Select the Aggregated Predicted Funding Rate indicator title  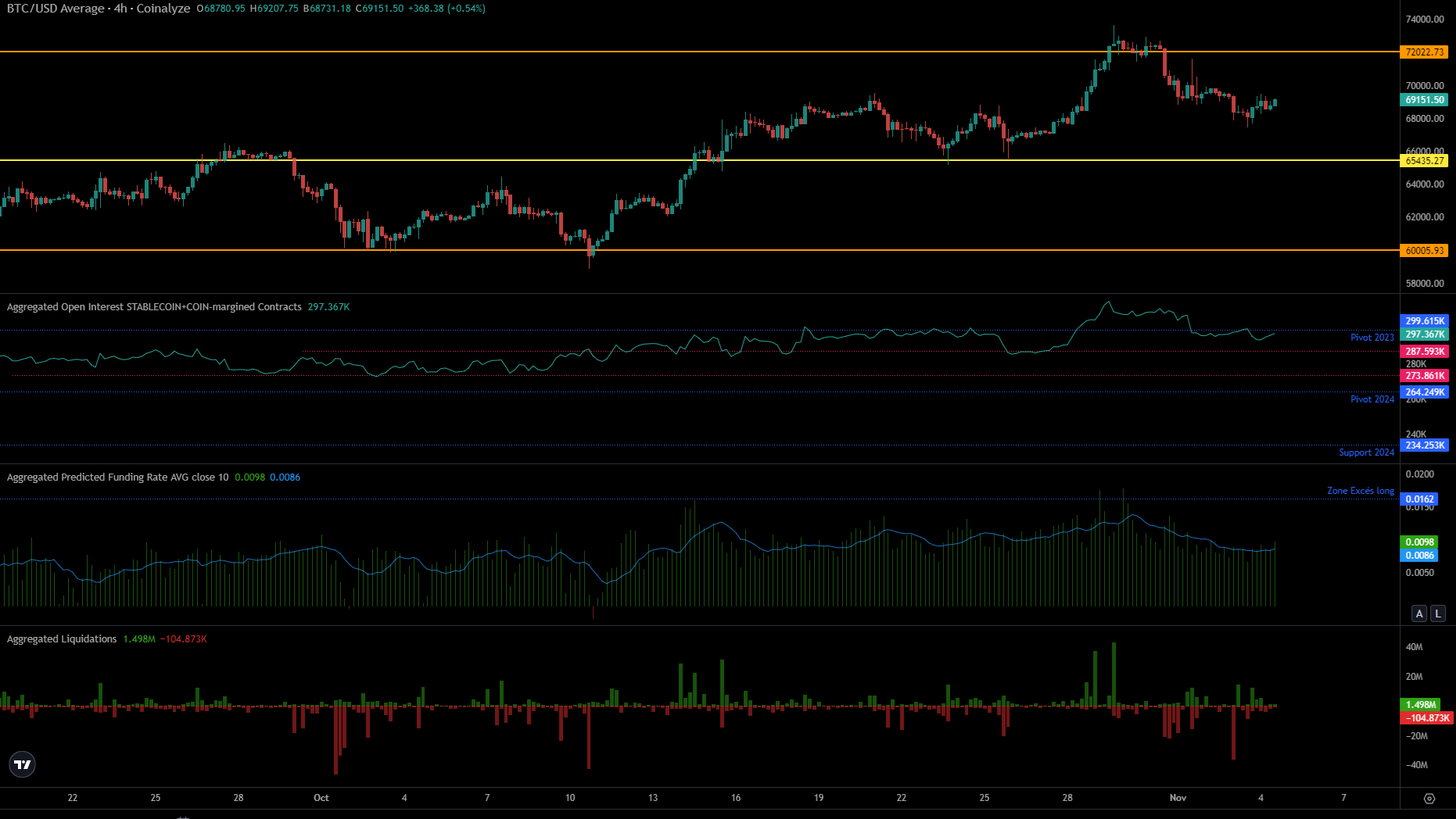click(x=118, y=477)
